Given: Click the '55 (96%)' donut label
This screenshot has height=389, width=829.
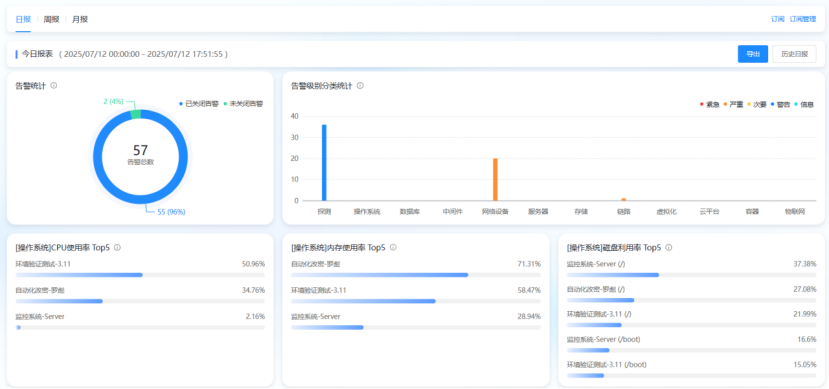Looking at the screenshot, I should (171, 212).
